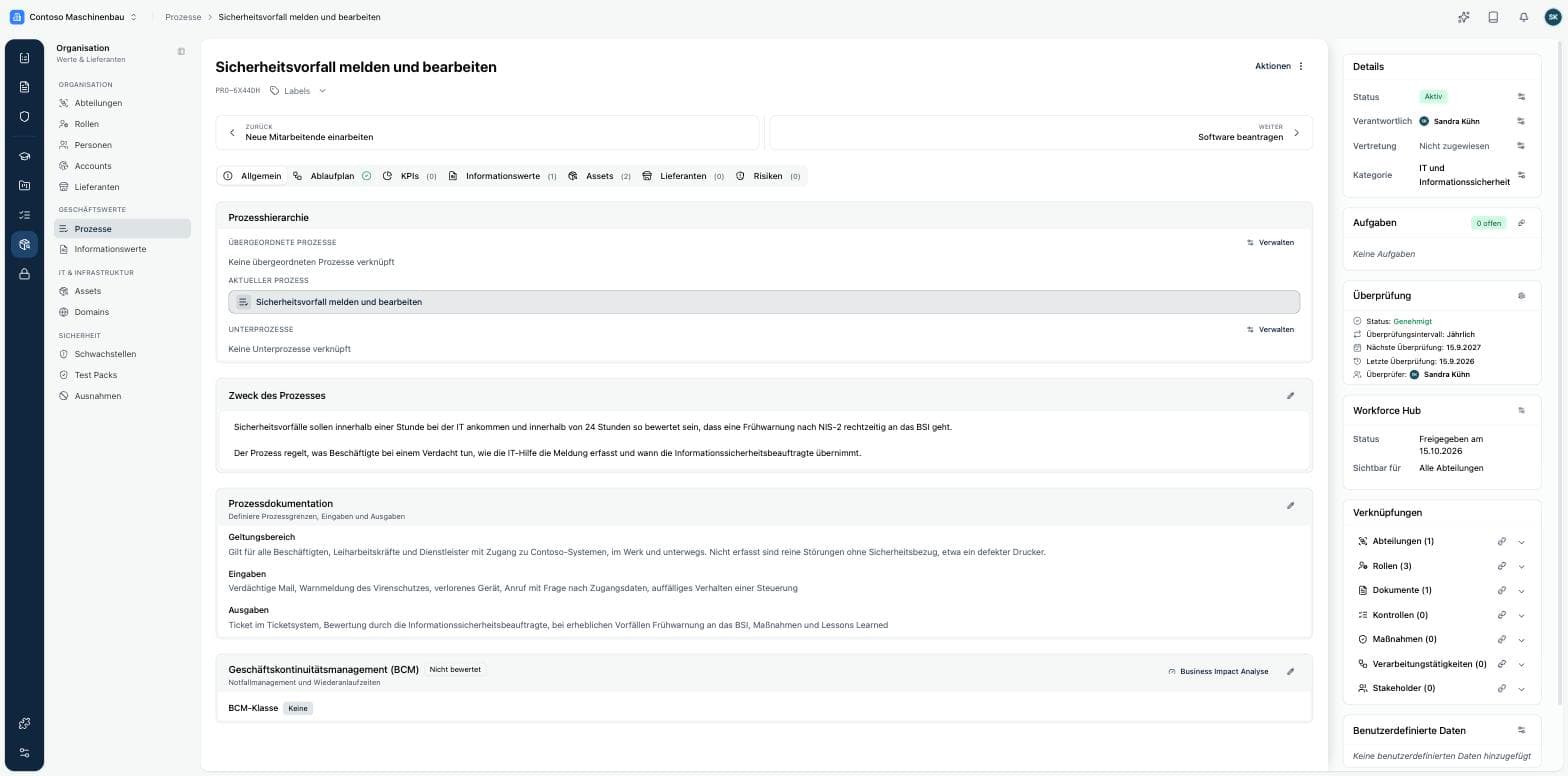Viewport: 1568px width, 776px height.
Task: Open Domains in the sidebar
Action: (92, 312)
